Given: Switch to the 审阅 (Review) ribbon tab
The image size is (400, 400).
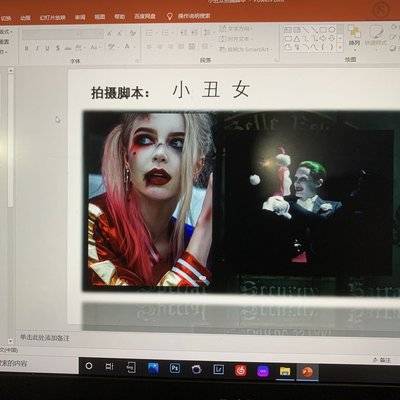Looking at the screenshot, I should 80,17.
